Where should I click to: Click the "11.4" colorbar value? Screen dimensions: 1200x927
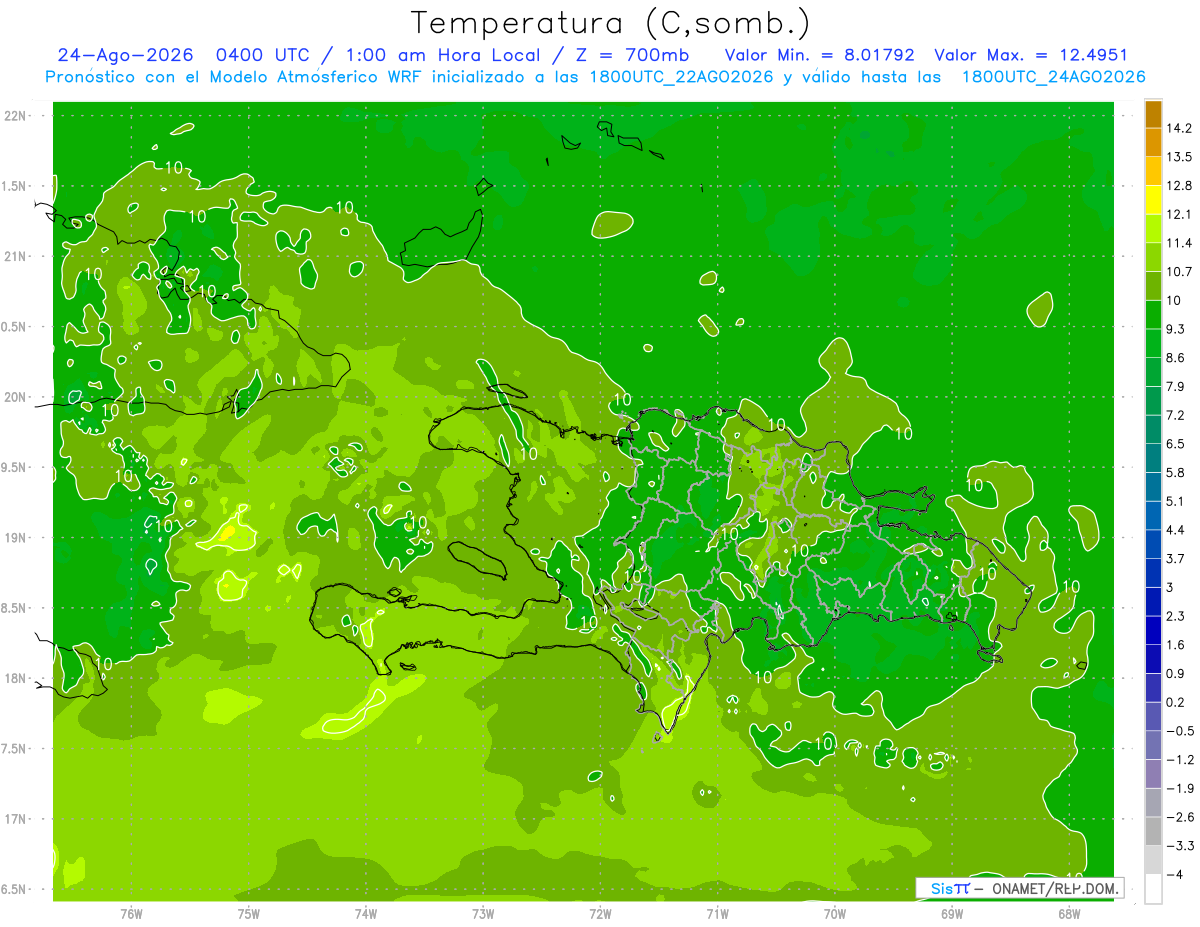[x=1180, y=243]
